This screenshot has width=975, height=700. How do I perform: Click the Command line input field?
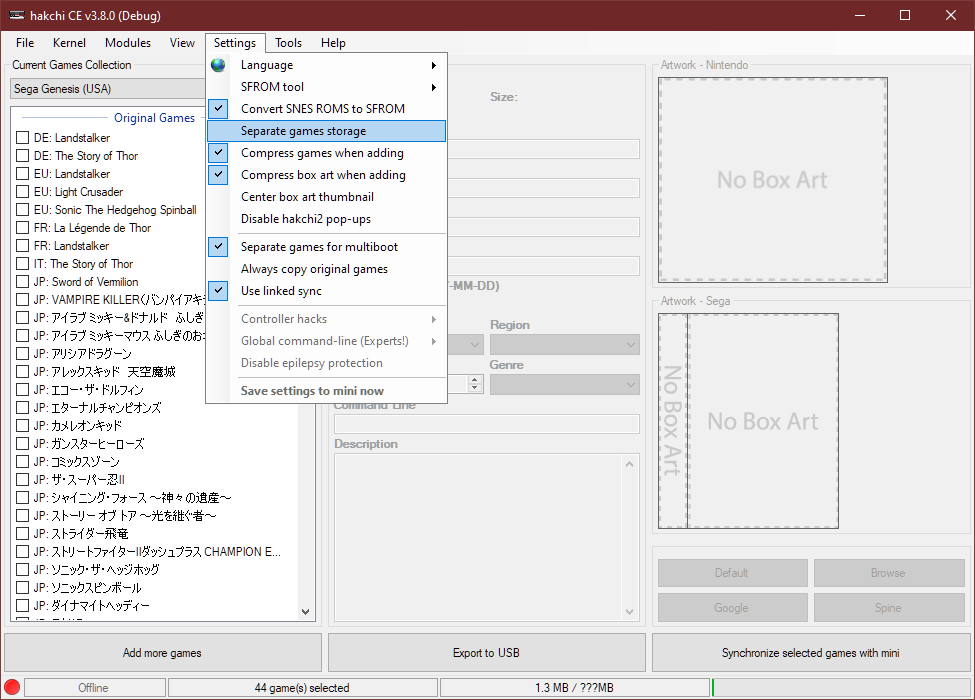(487, 424)
